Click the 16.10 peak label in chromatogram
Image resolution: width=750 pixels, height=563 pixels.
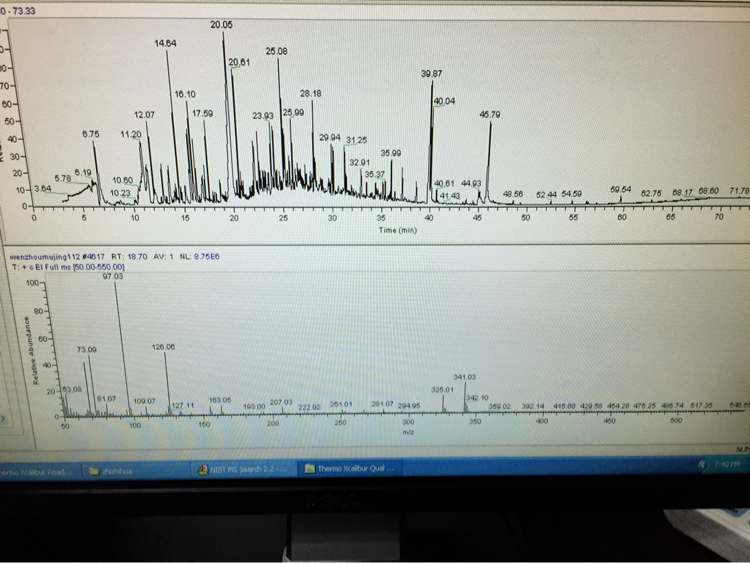(x=185, y=94)
